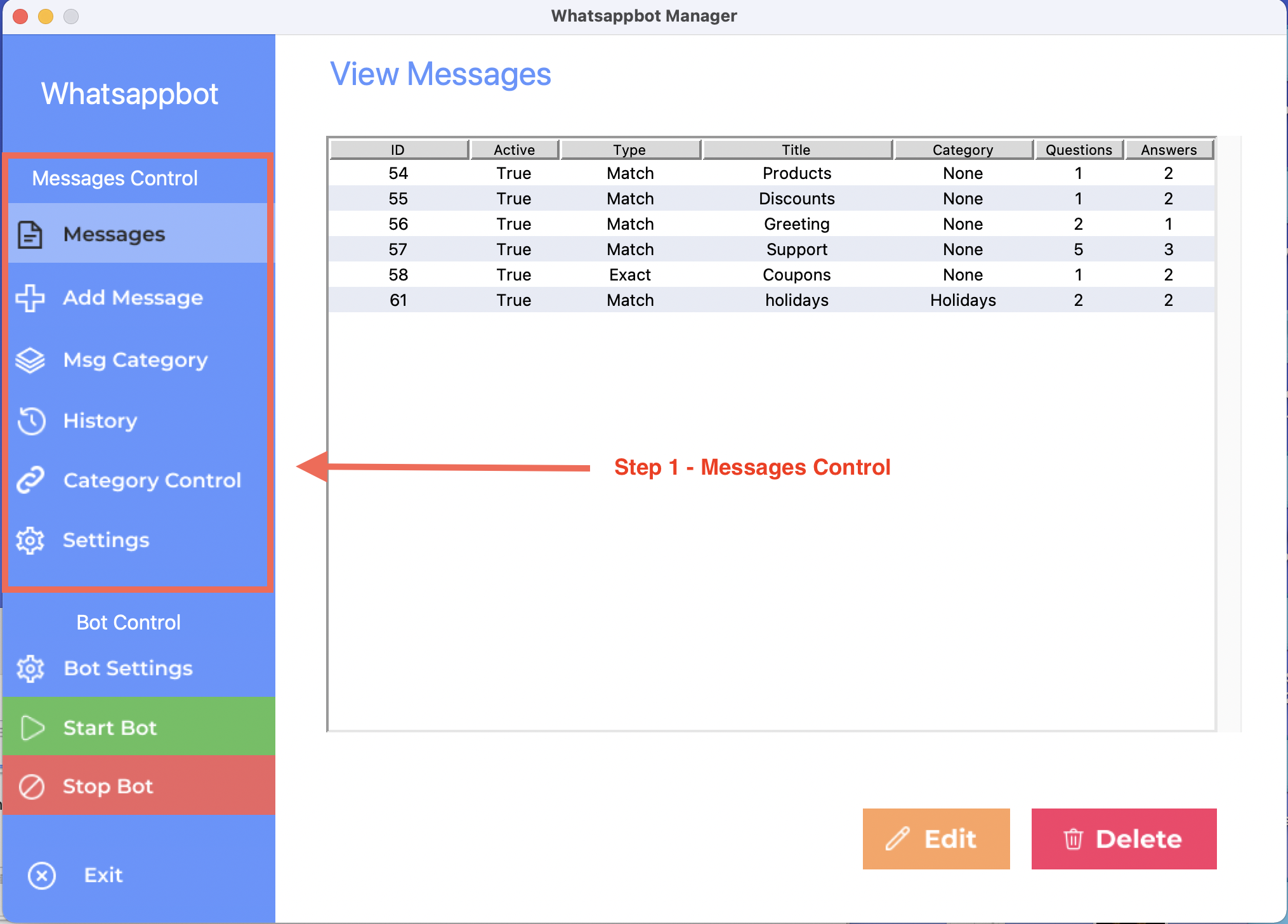Screen dimensions: 1288x924
Task: Click the Bot Control section heading
Action: [128, 623]
